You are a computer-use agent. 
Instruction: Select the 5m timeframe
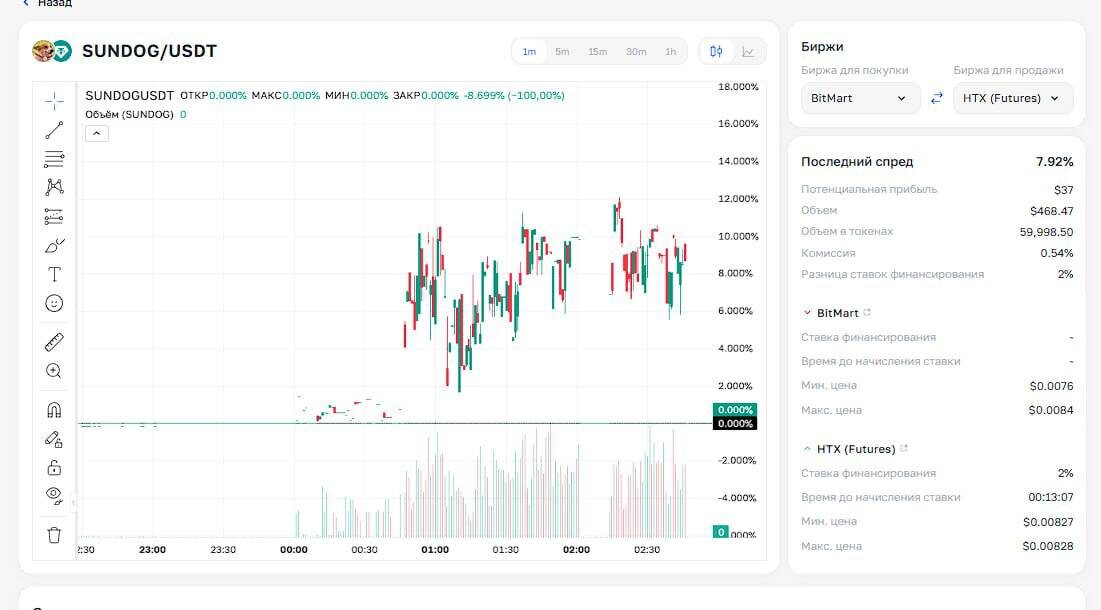pos(562,51)
